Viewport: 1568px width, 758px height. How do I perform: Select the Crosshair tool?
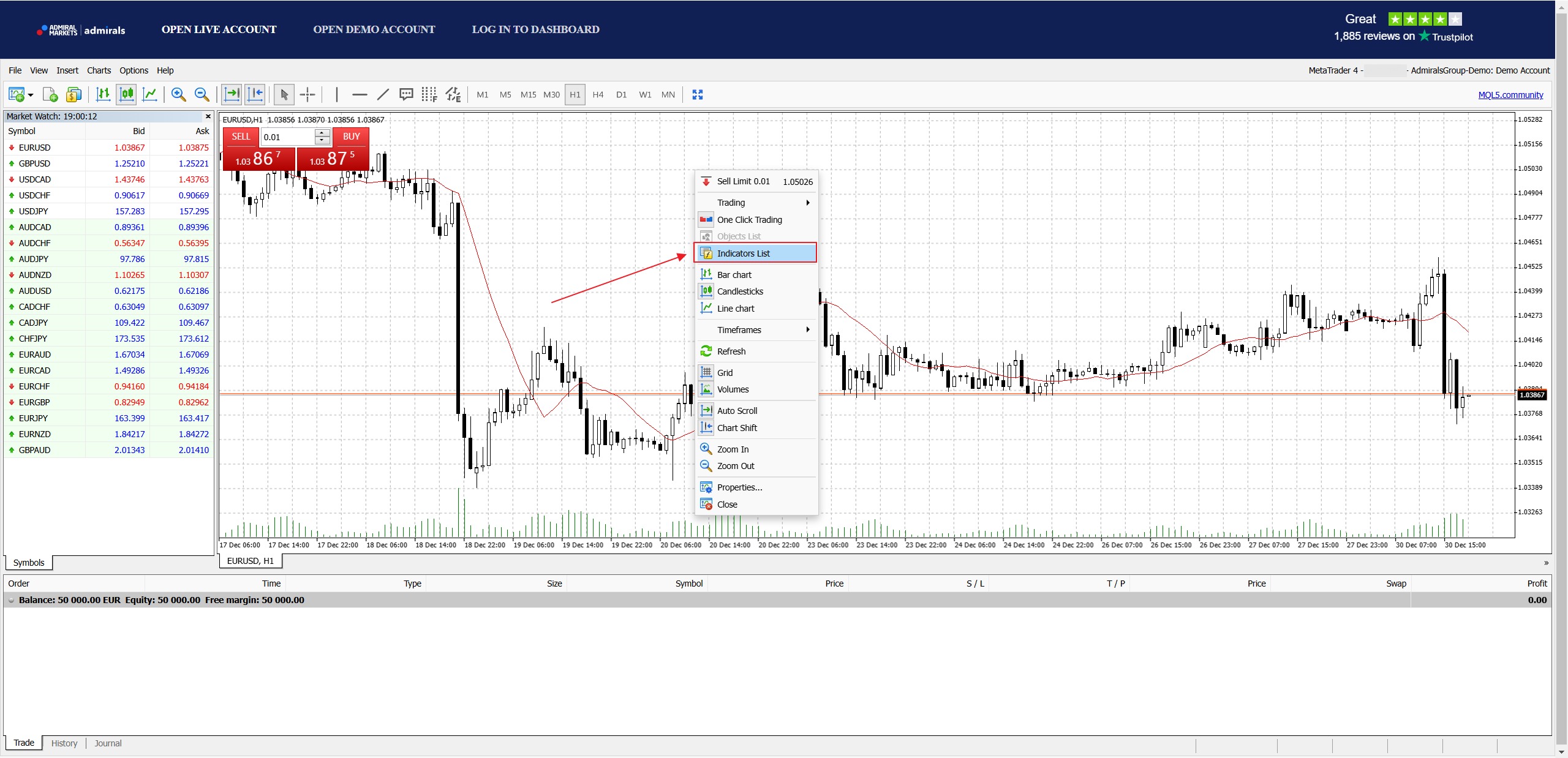coord(307,95)
